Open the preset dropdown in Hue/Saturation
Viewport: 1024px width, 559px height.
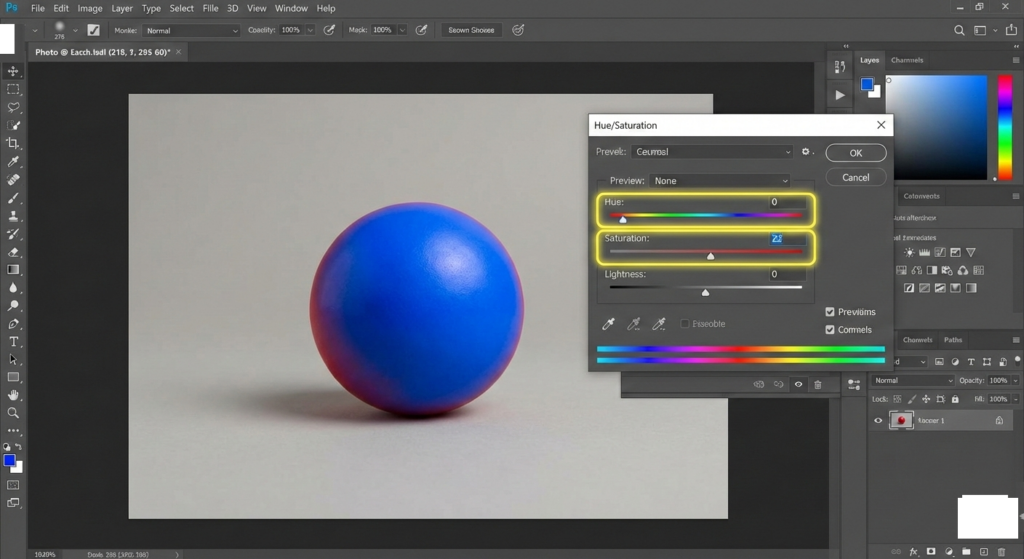[x=712, y=152]
